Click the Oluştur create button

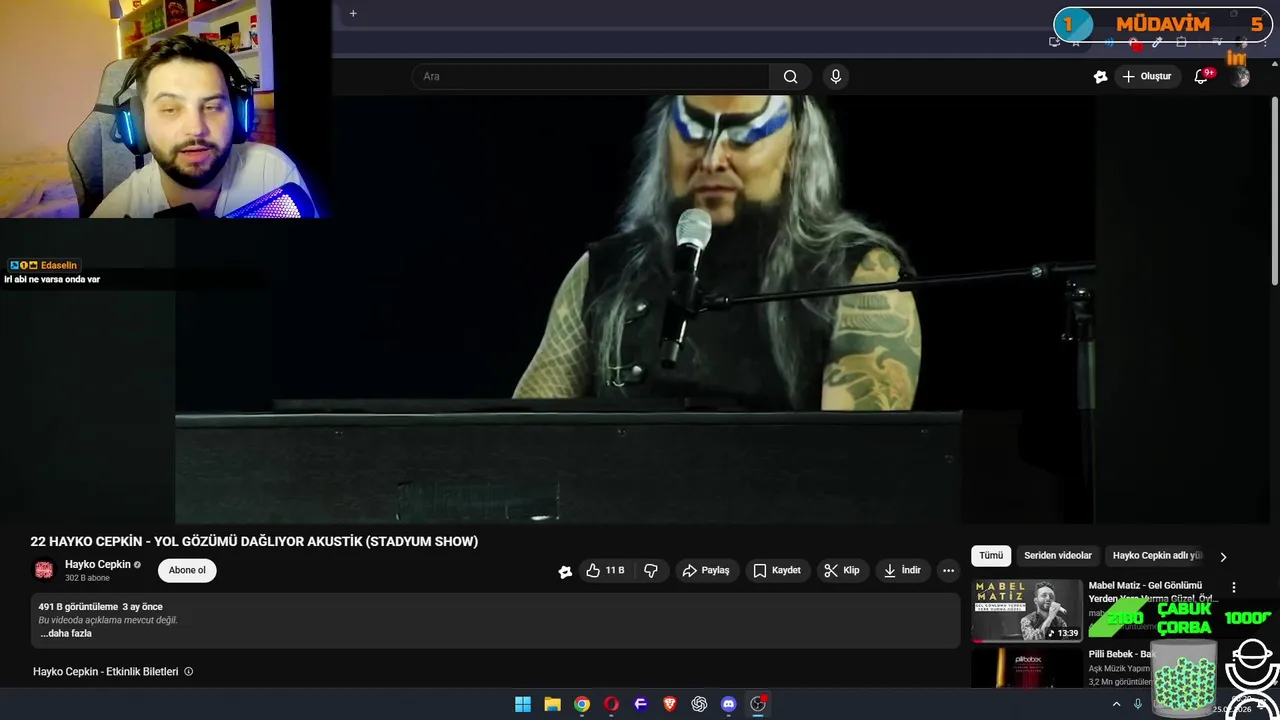click(x=1146, y=76)
